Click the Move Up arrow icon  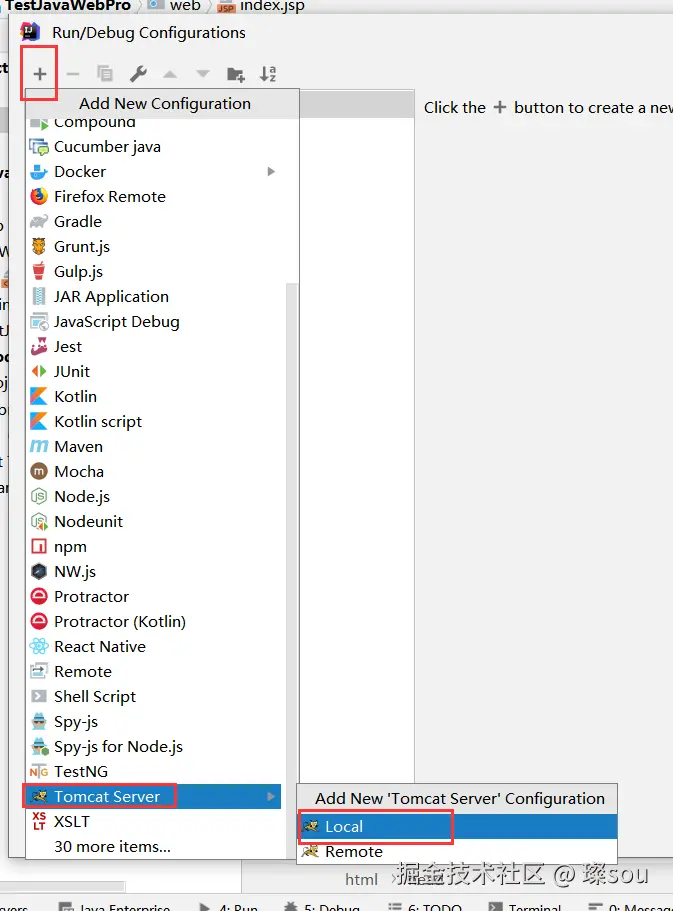click(x=170, y=74)
